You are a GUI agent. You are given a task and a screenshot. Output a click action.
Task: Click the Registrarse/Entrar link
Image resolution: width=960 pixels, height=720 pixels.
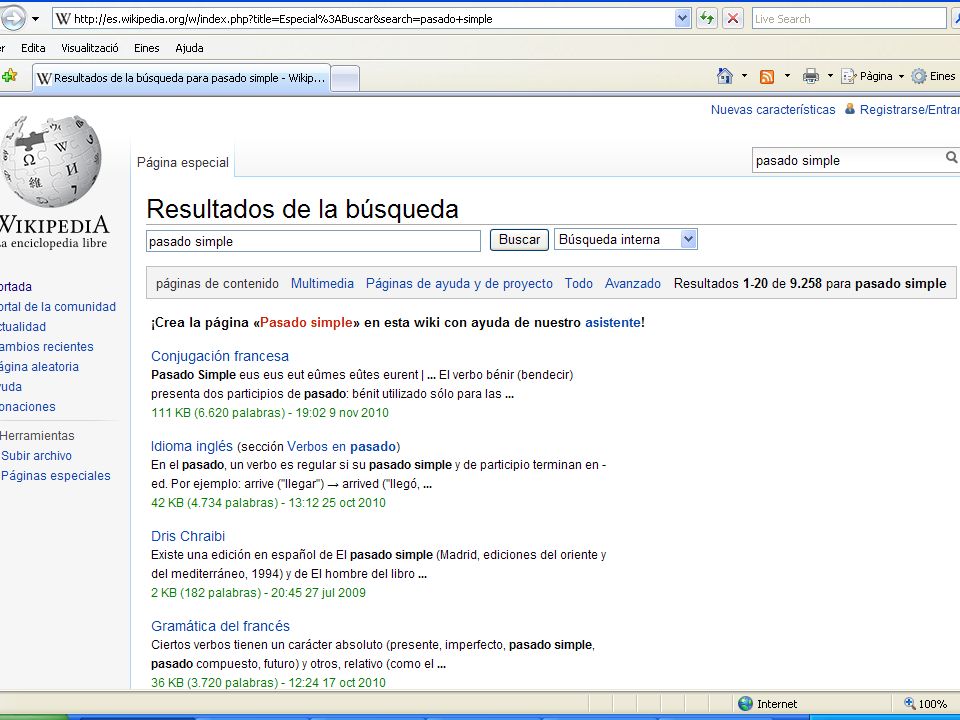point(909,110)
